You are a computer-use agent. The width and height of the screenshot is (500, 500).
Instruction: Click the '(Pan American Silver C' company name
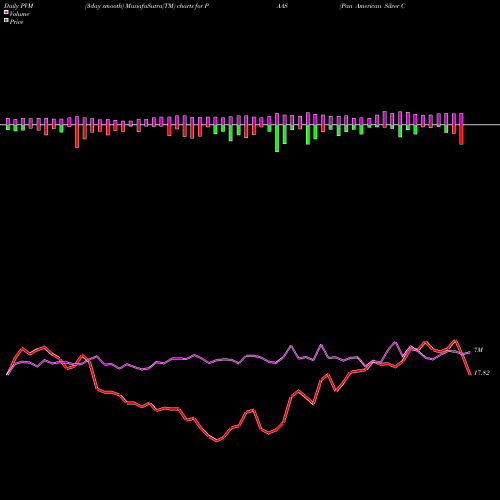pos(372,6)
